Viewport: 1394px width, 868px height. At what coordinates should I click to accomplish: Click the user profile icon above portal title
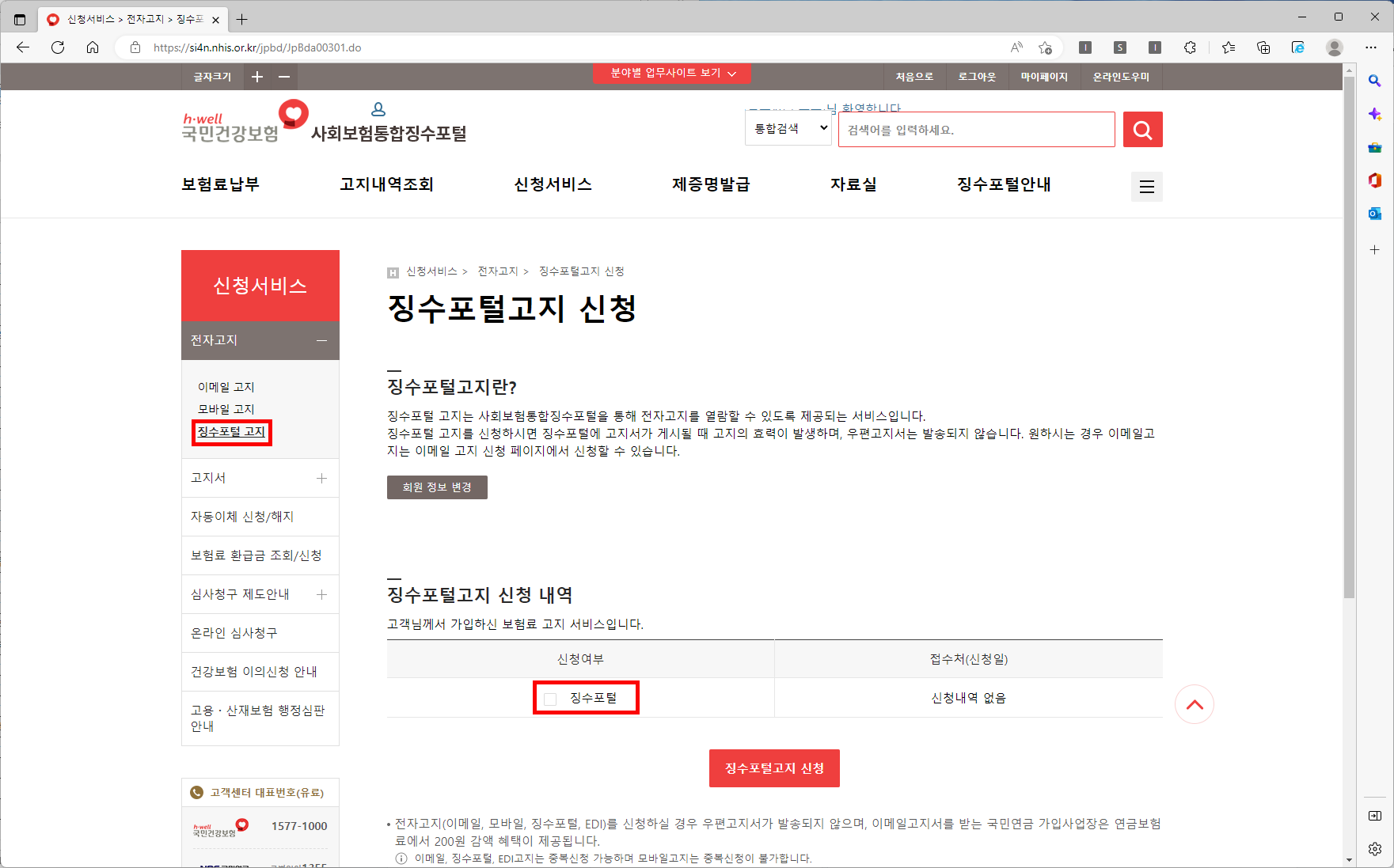378,109
